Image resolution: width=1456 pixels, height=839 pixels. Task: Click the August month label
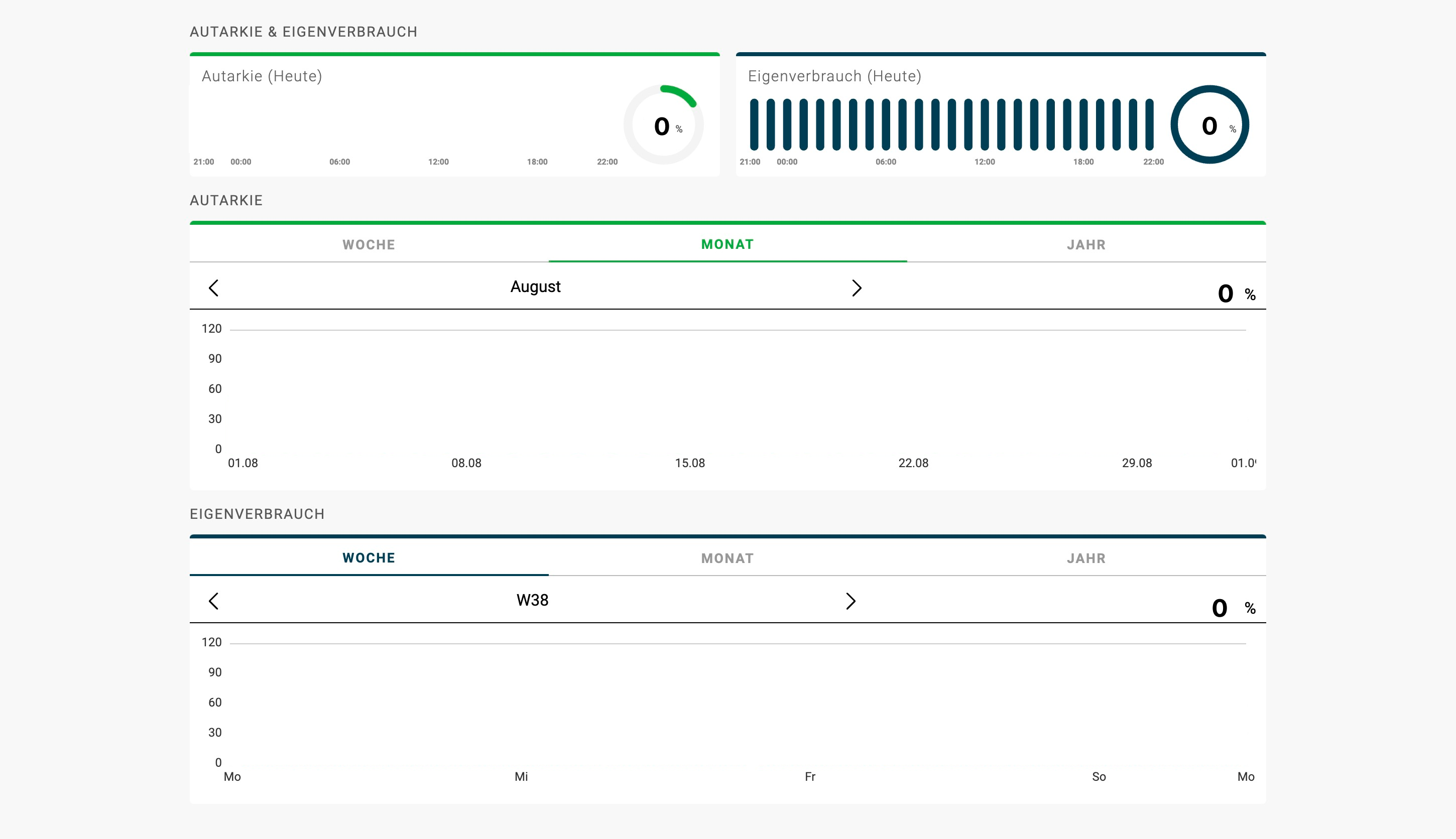[535, 287]
